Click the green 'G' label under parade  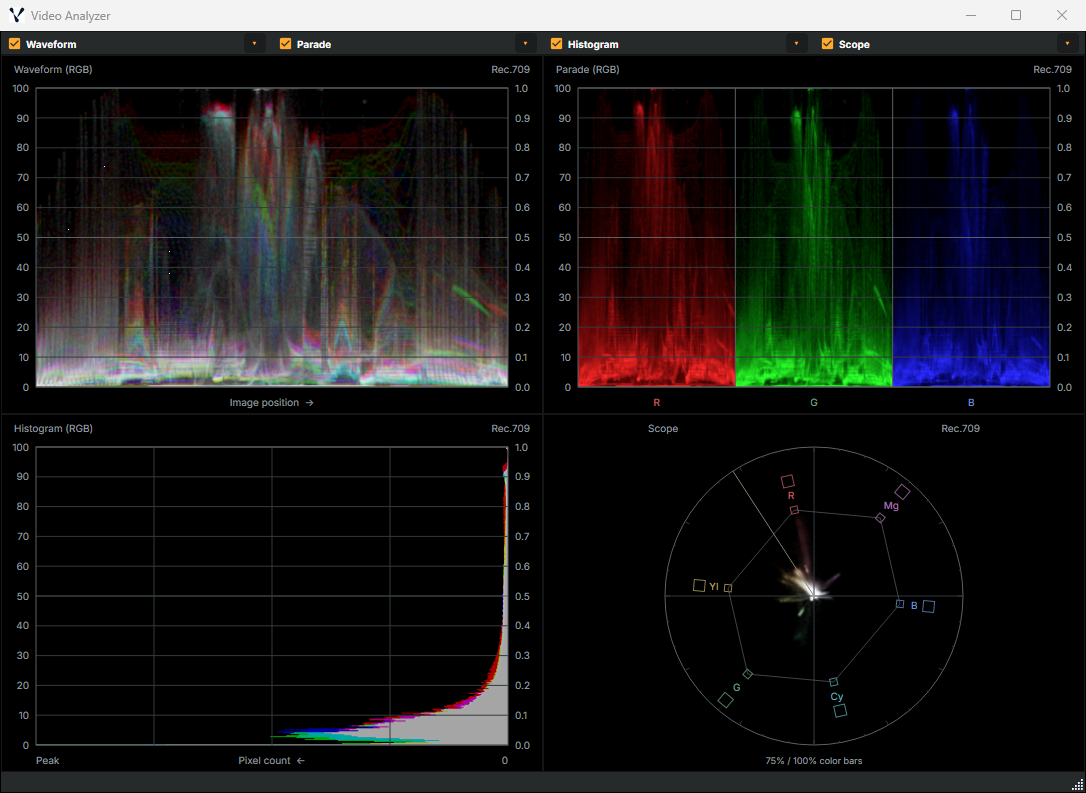click(x=814, y=402)
